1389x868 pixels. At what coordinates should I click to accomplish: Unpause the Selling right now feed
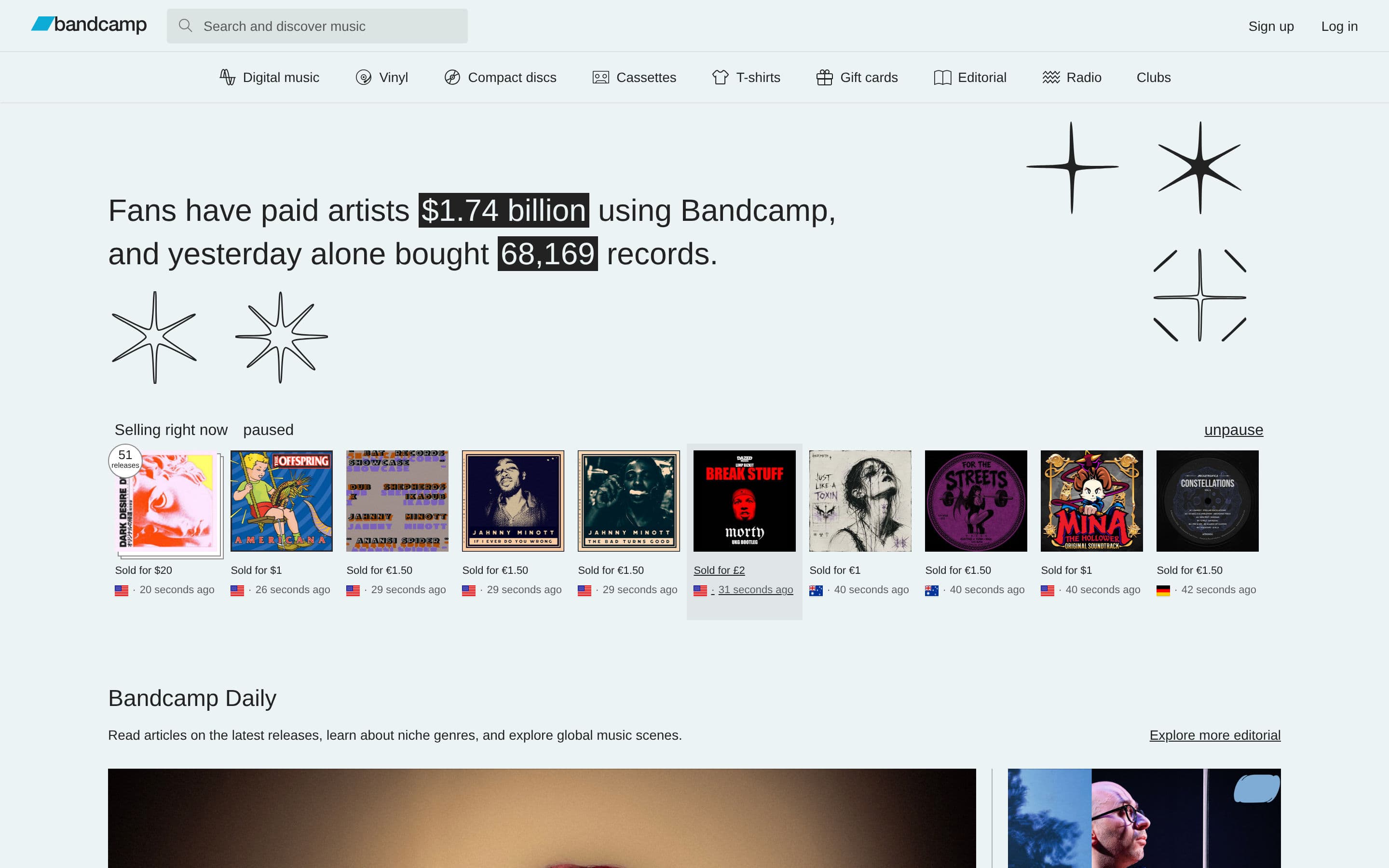click(x=1233, y=430)
